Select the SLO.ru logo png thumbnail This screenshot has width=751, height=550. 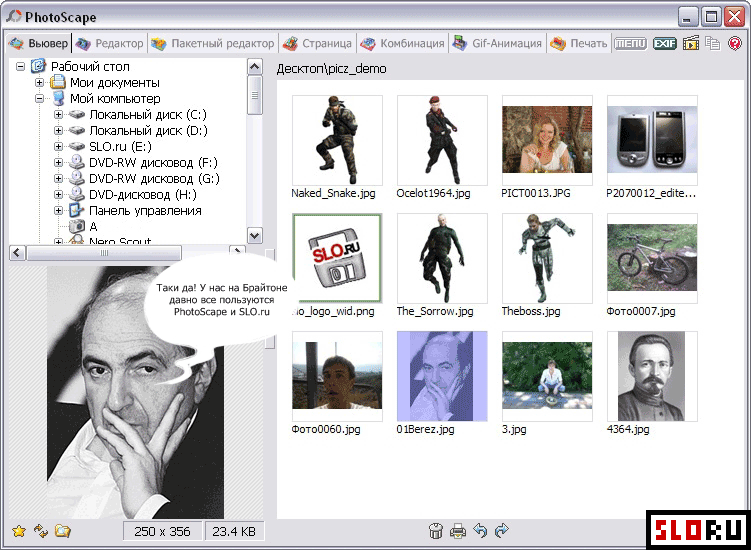(337, 258)
